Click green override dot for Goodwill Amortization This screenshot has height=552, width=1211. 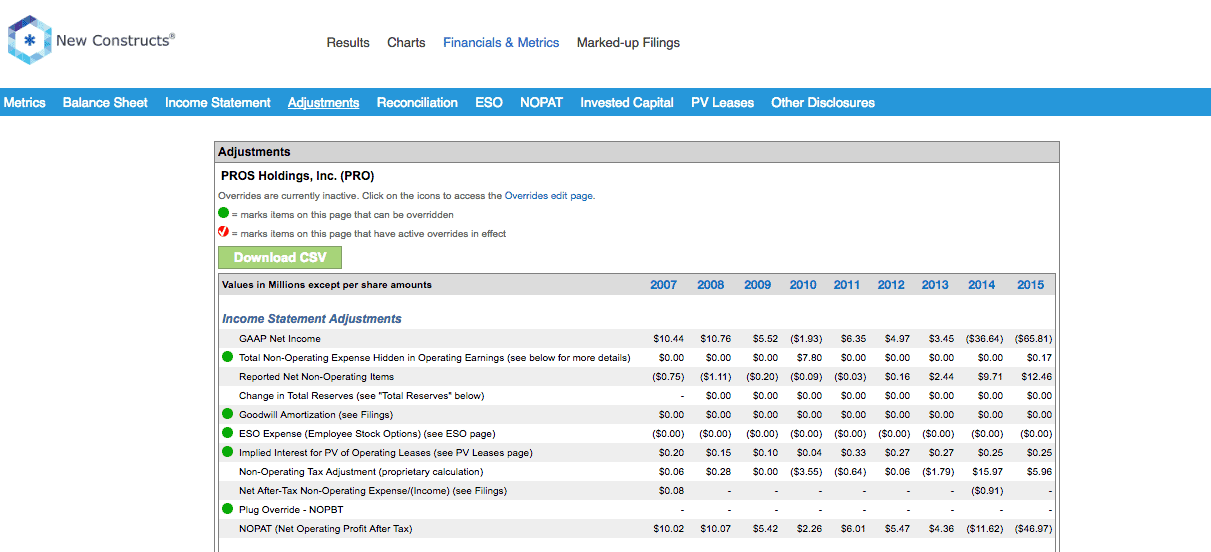tap(227, 414)
